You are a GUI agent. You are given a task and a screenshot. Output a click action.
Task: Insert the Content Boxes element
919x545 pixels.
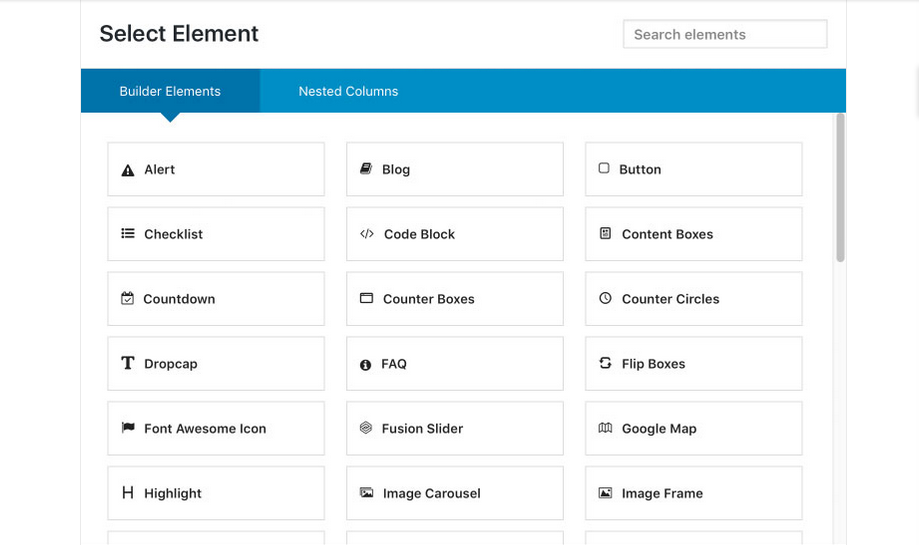[693, 234]
